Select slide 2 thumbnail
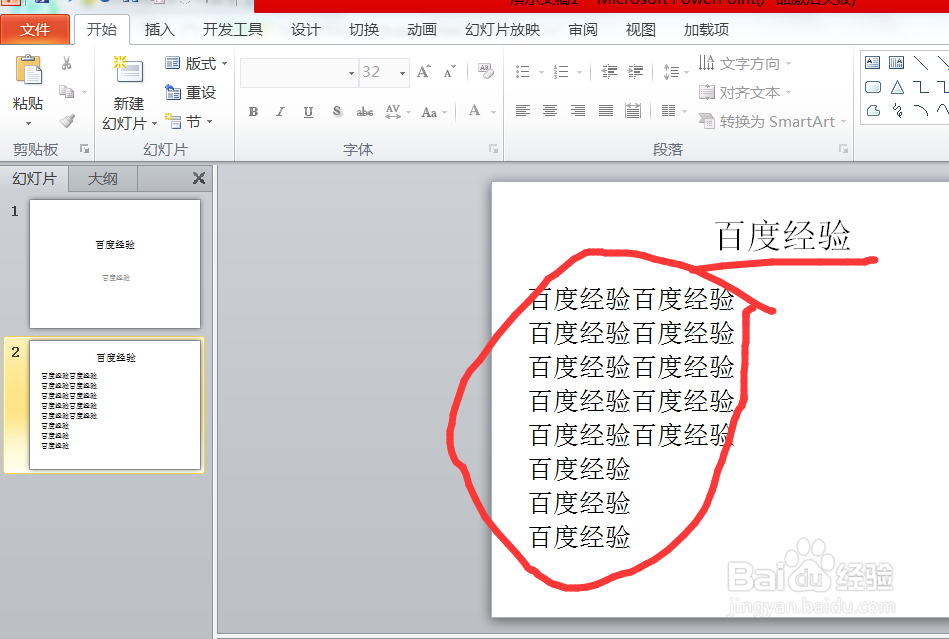Screen dimensions: 949x639 tap(115, 404)
